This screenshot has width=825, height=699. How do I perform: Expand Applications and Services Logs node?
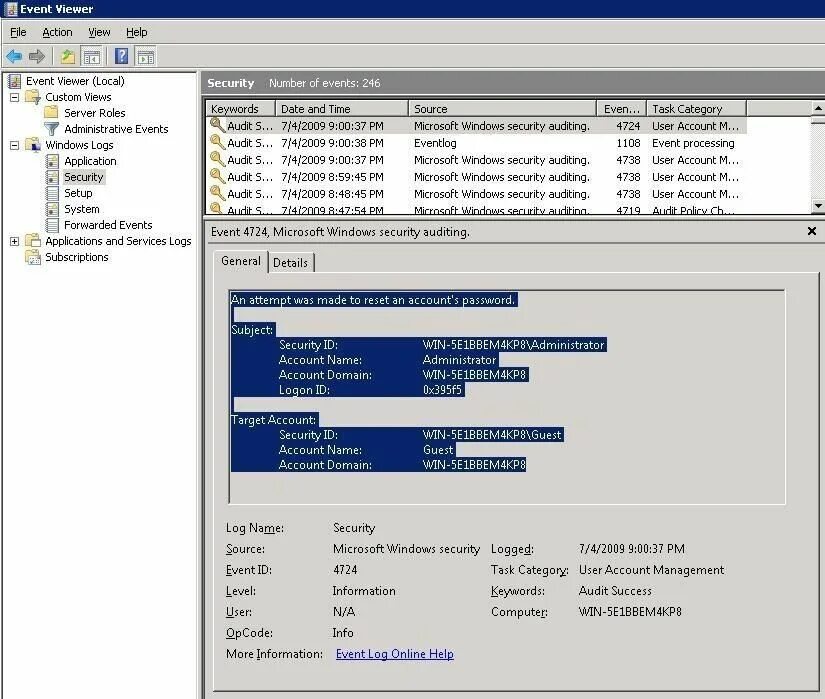(x=15, y=241)
